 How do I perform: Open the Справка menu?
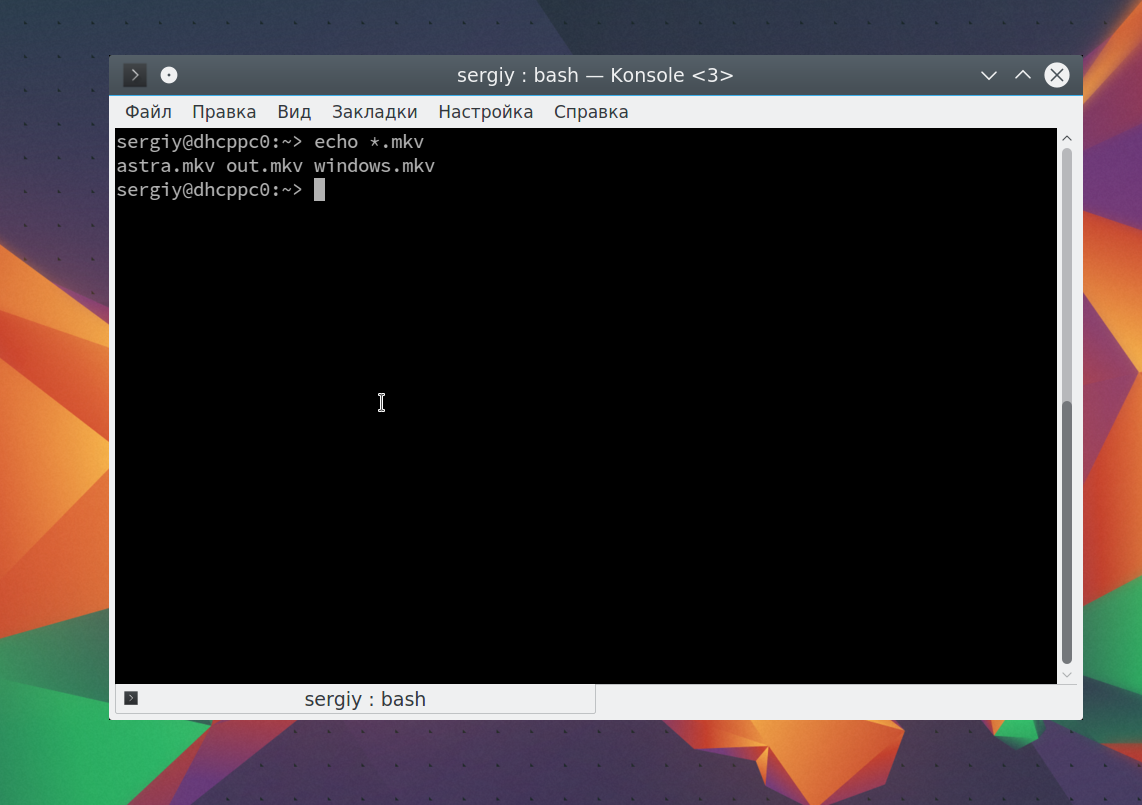point(591,112)
